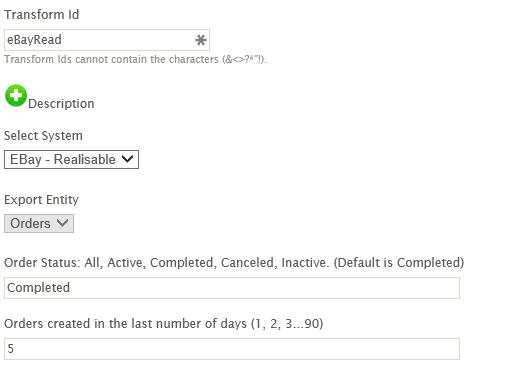Click the required asterisk in Transform Id field

(201, 40)
